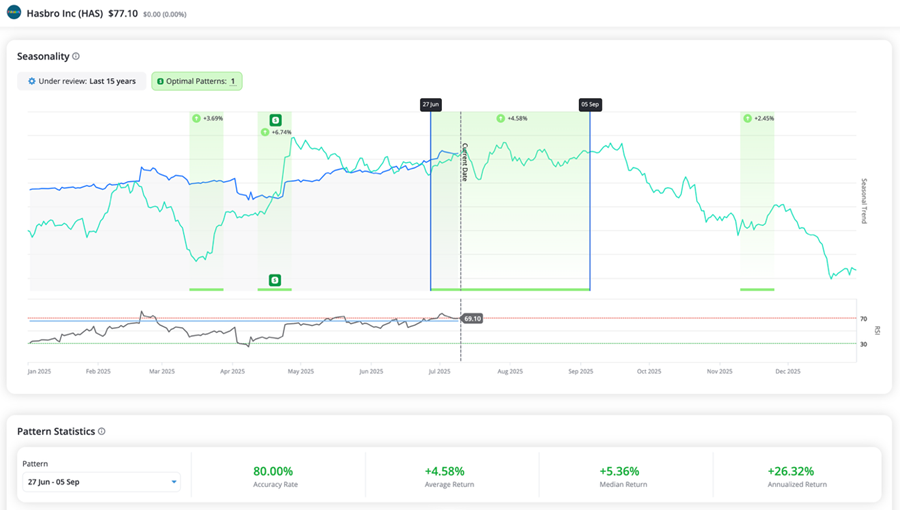Select the 27 Jun start date marker

(x=431, y=103)
